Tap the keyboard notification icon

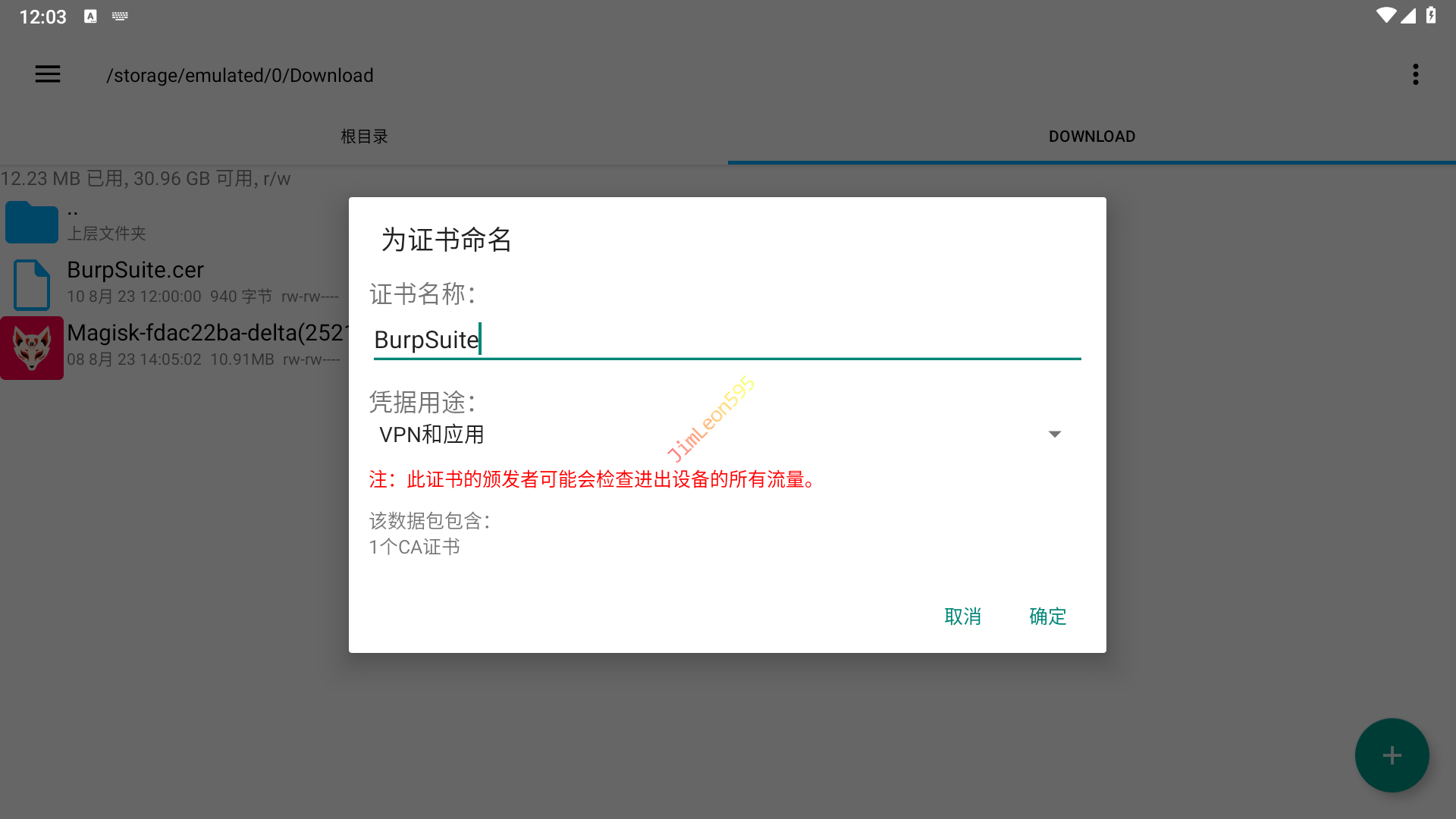pyautogui.click(x=120, y=16)
